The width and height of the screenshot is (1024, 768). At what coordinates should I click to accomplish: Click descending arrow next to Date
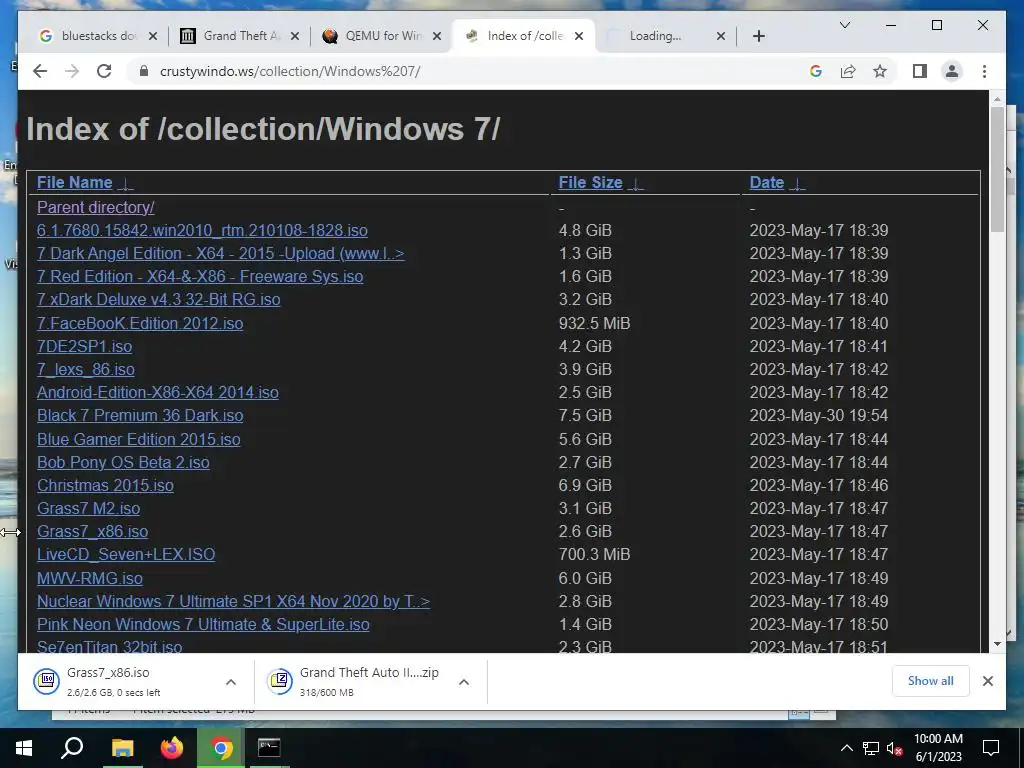click(x=797, y=184)
